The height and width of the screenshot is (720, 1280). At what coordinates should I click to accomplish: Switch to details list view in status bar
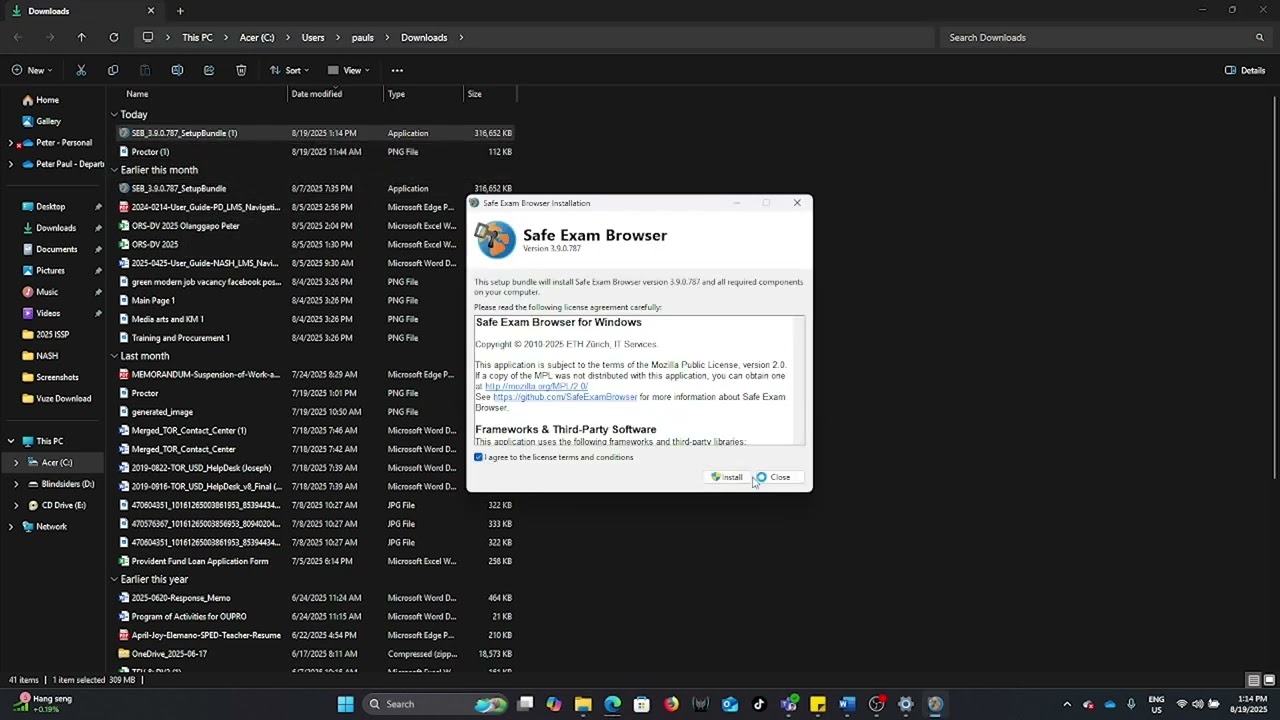(1253, 680)
